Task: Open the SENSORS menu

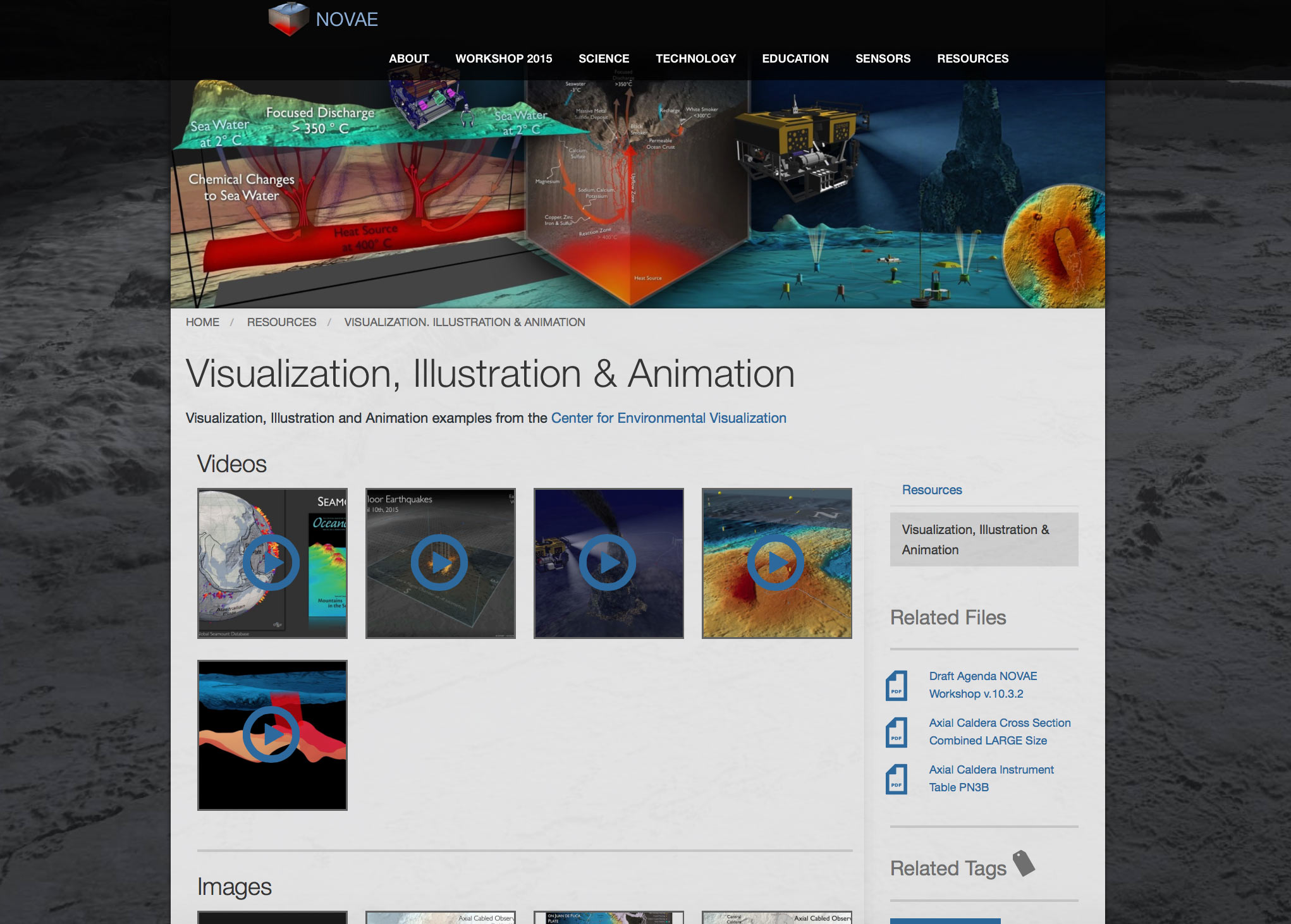Action: pos(883,59)
